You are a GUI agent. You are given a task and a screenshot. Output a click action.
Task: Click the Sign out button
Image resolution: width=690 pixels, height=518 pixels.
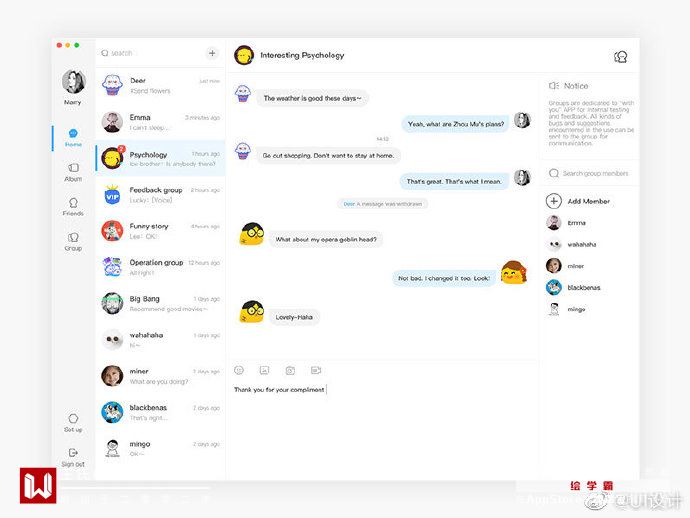[x=73, y=458]
